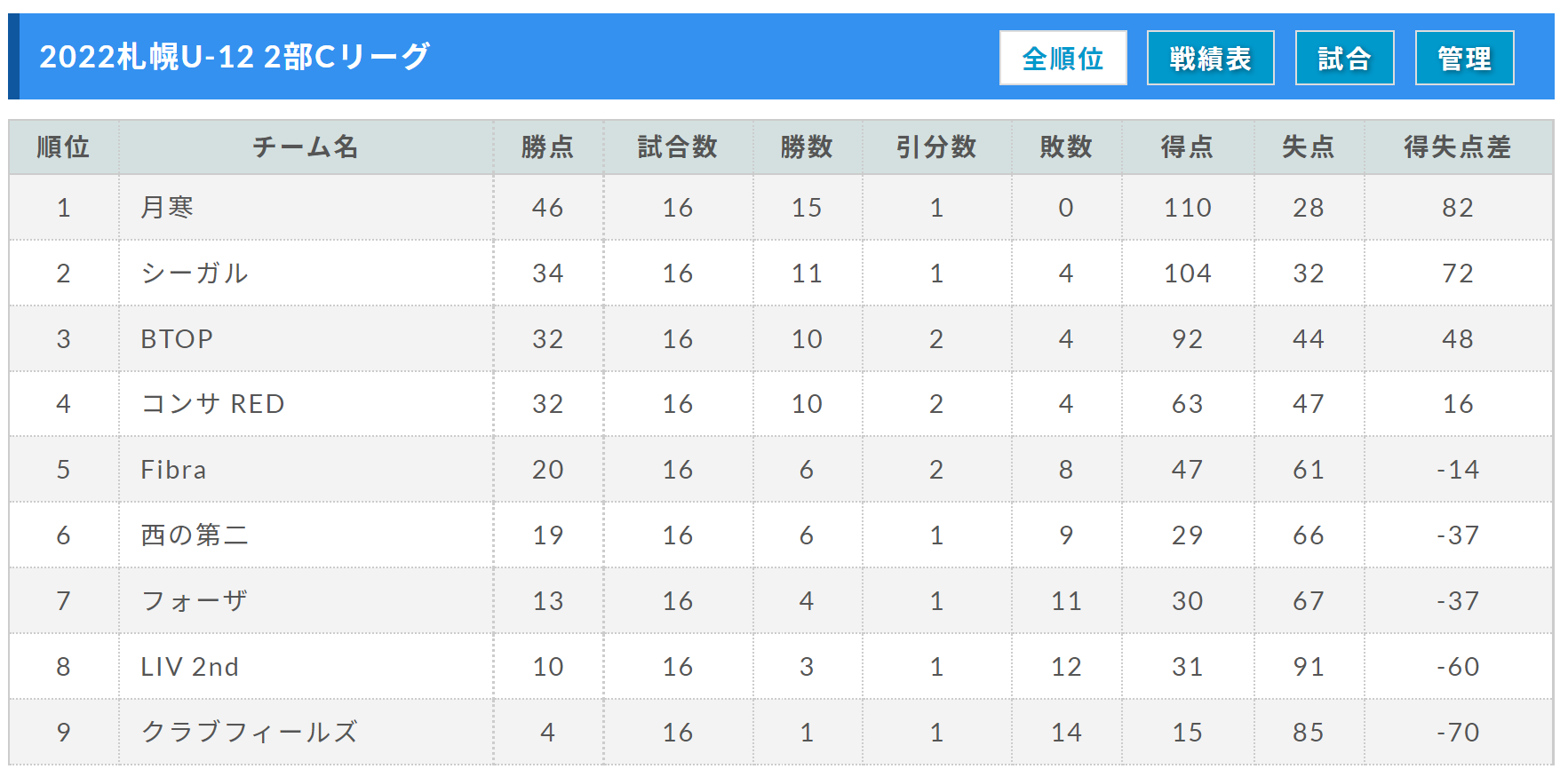
Task: Click the 得失点差 column header
Action: pyautogui.click(x=1458, y=147)
